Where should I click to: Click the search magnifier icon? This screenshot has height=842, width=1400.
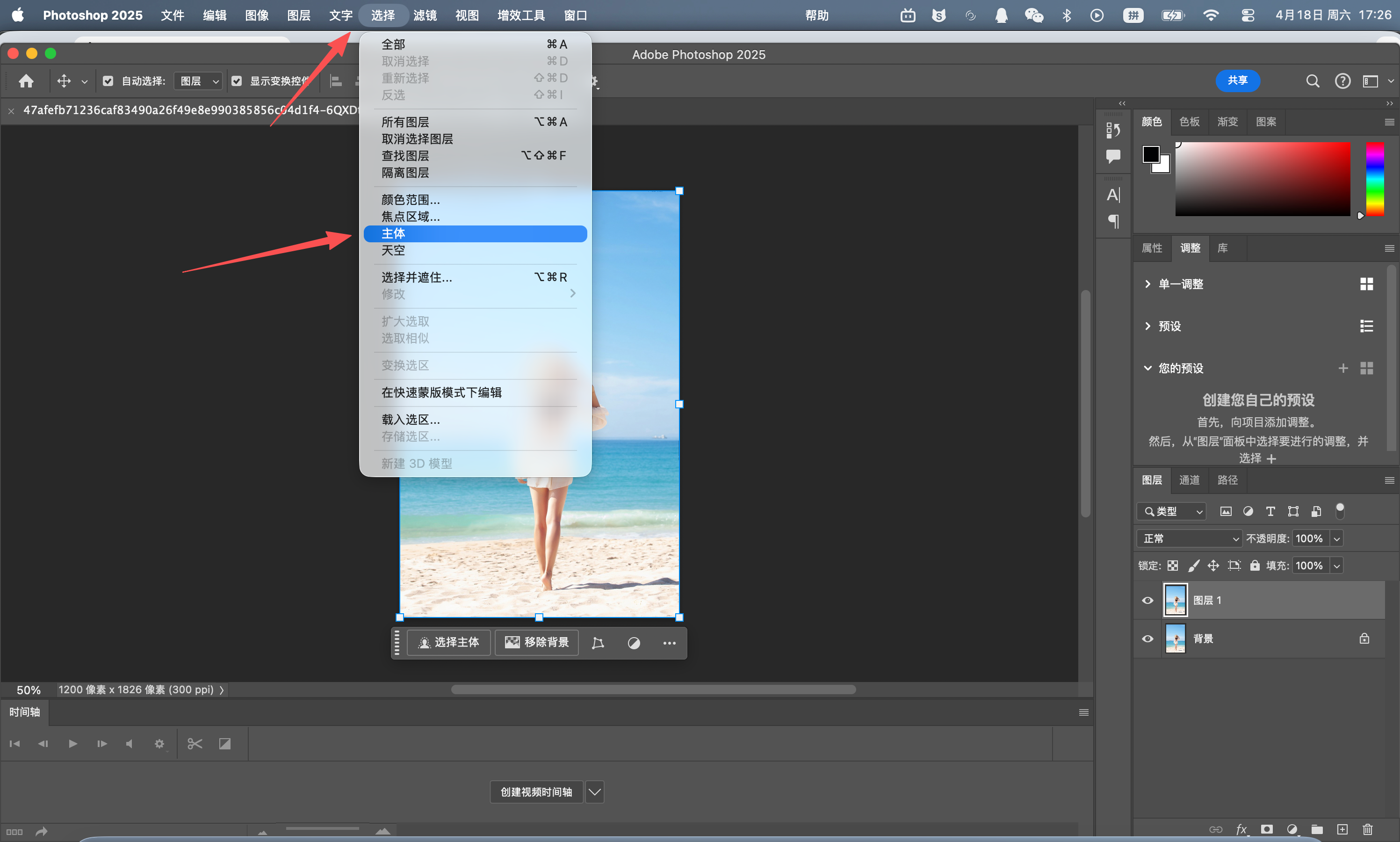(1312, 81)
